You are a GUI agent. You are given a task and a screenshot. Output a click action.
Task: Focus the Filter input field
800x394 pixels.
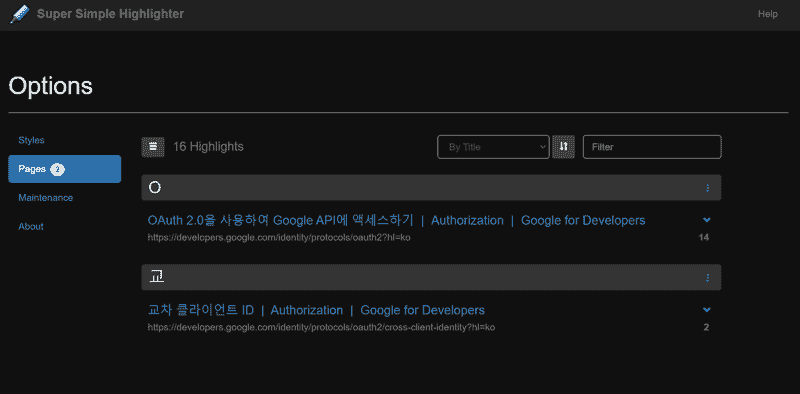652,147
